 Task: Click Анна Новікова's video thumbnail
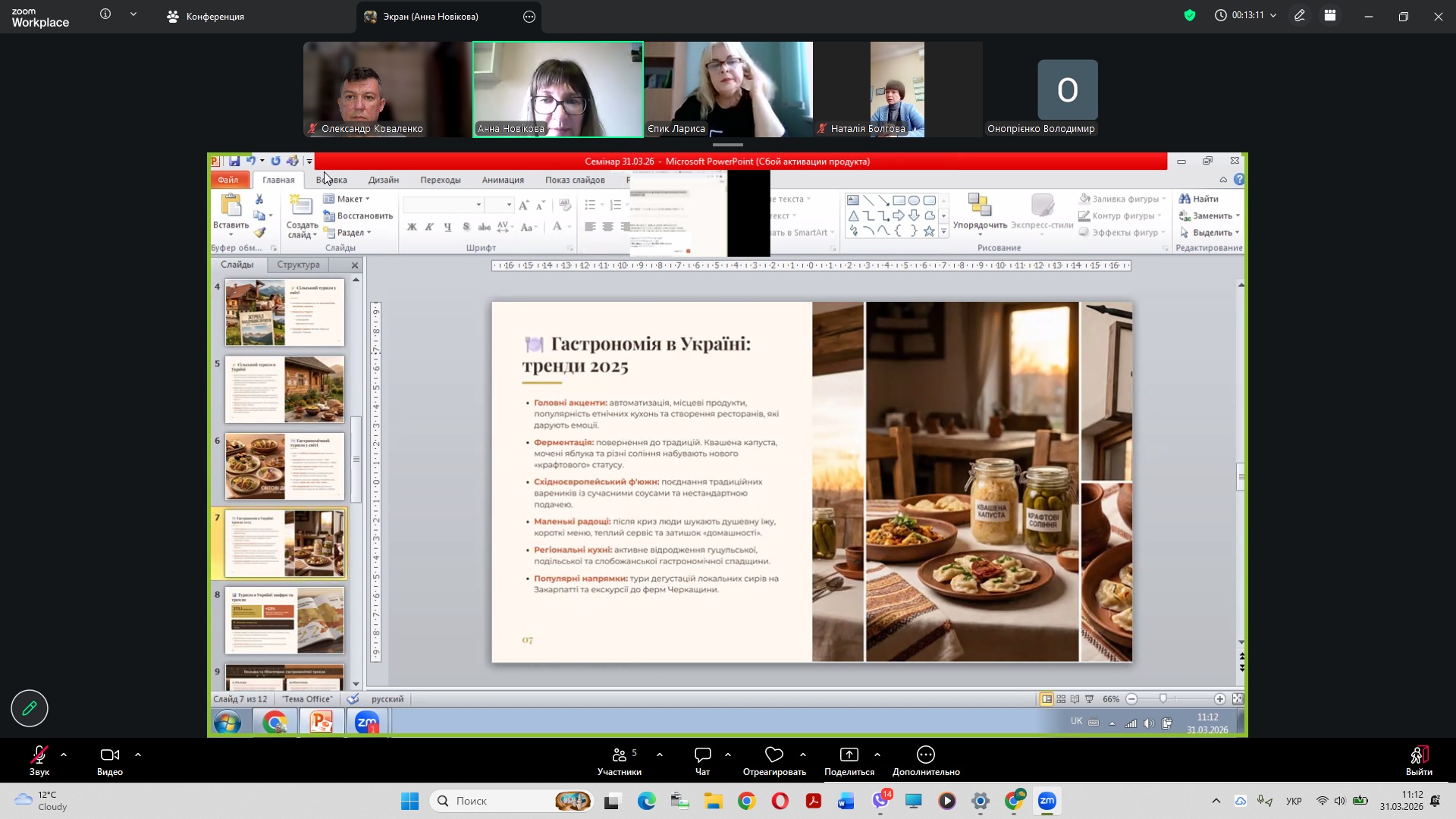point(558,89)
